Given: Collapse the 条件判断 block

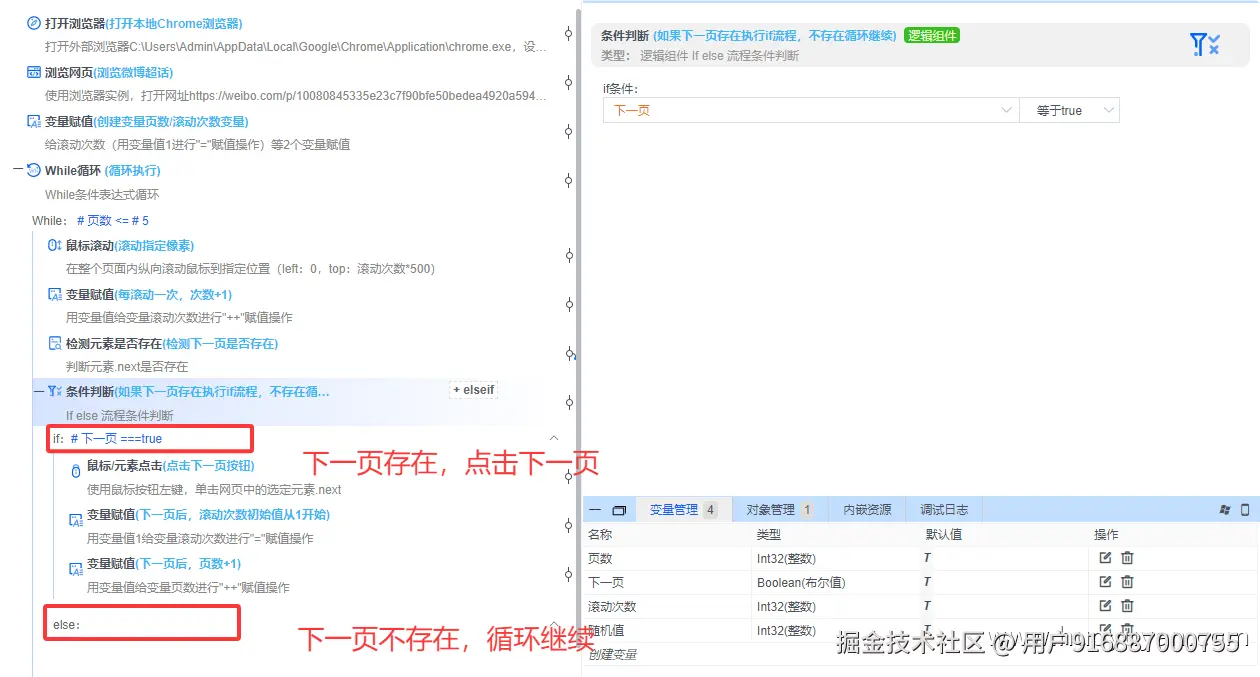Looking at the screenshot, I should (38, 392).
